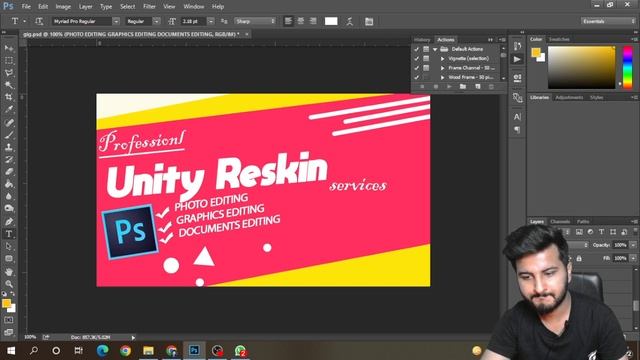This screenshot has width=640, height=360.
Task: Select the Hand tool
Action: [x=9, y=271]
